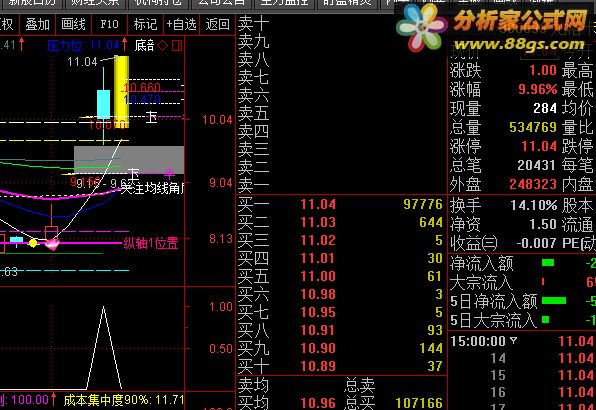Click 买均 value 10.96
The width and height of the screenshot is (596, 410).
(318, 403)
